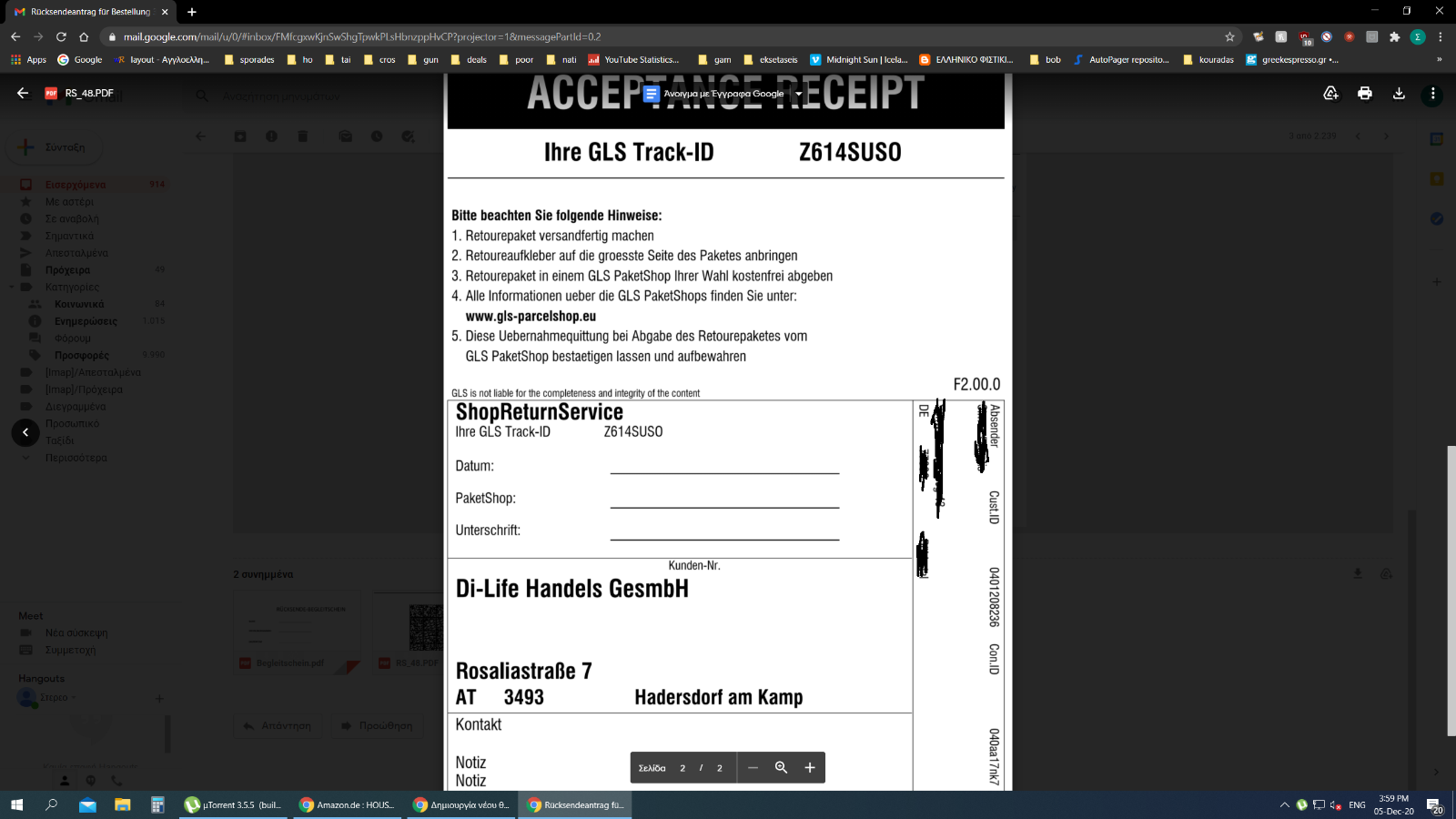Screen dimensions: 1456x819
Task: Show hidden system tray icons
Action: [1284, 804]
